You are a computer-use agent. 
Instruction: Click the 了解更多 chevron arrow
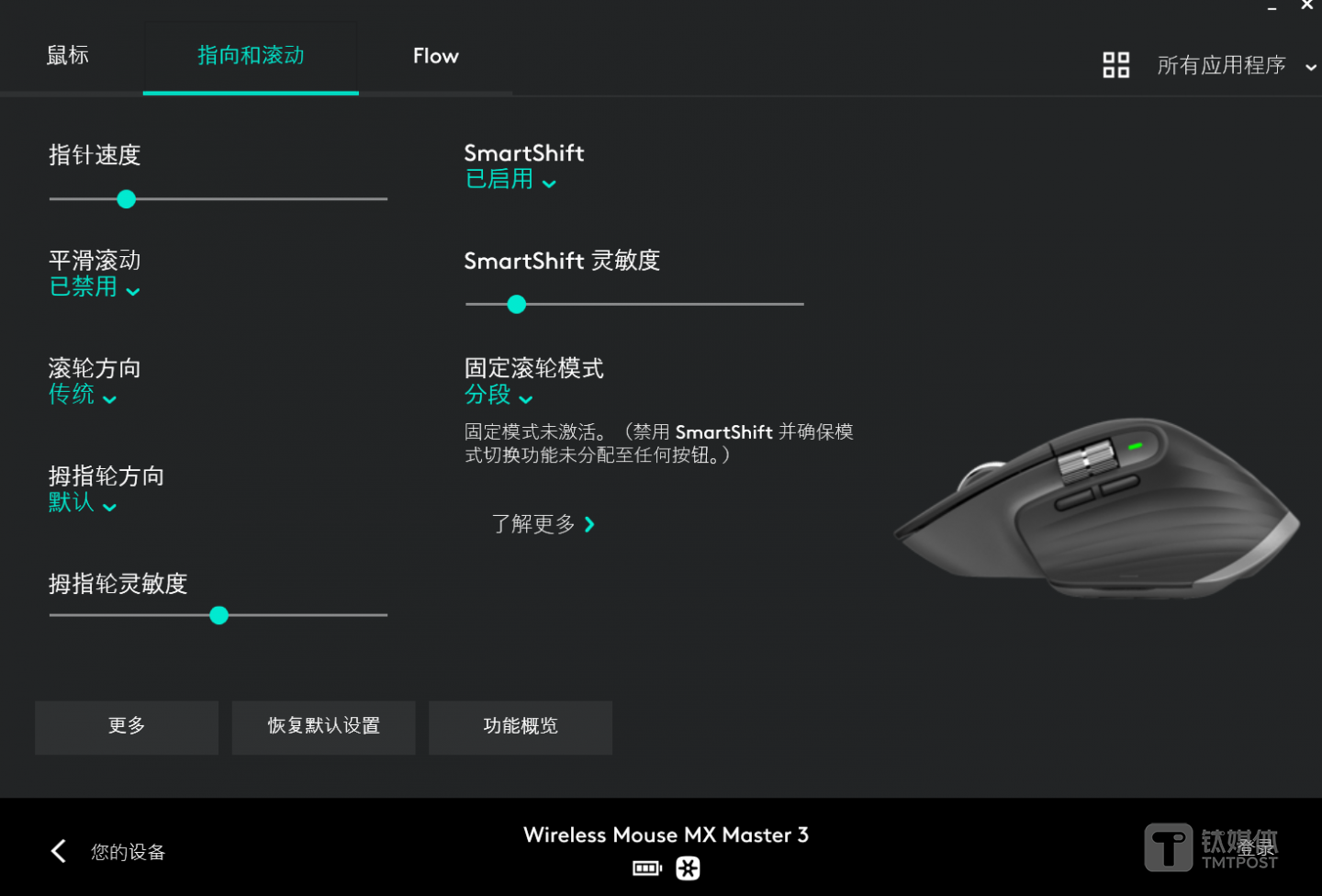(590, 524)
